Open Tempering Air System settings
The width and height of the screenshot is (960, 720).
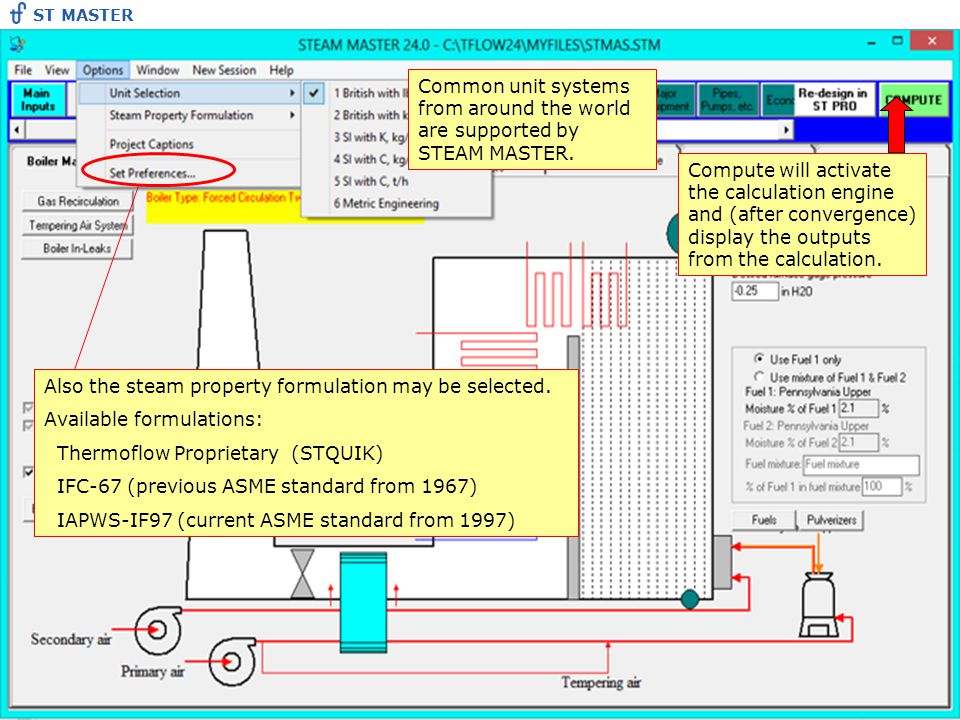tap(78, 225)
